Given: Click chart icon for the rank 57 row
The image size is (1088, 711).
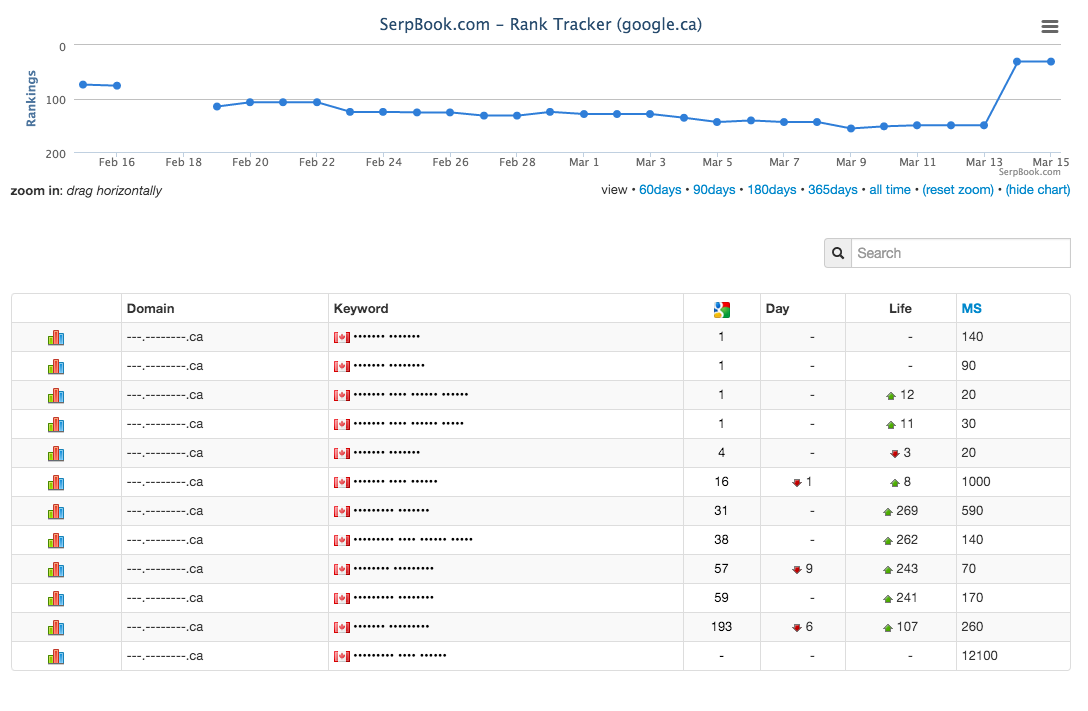Looking at the screenshot, I should tap(56, 569).
